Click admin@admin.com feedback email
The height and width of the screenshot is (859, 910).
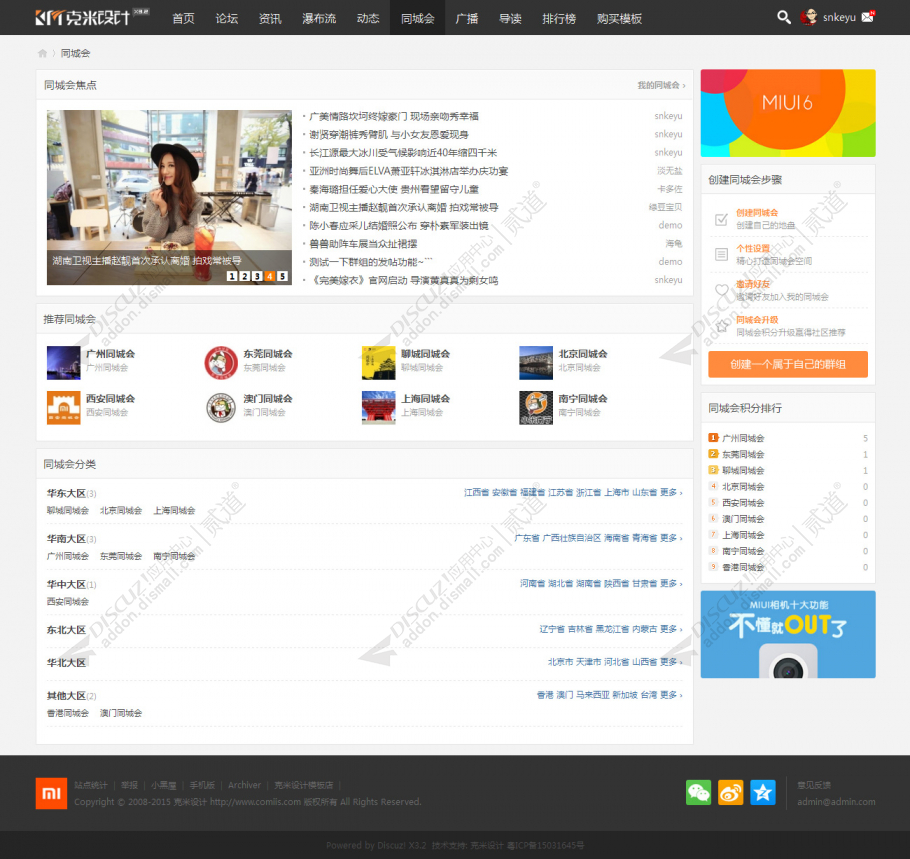[836, 802]
